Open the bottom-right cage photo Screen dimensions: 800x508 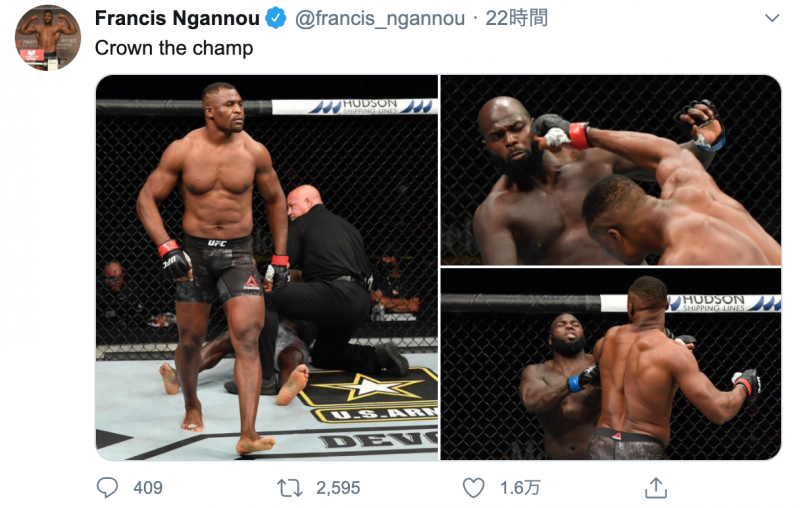(611, 364)
